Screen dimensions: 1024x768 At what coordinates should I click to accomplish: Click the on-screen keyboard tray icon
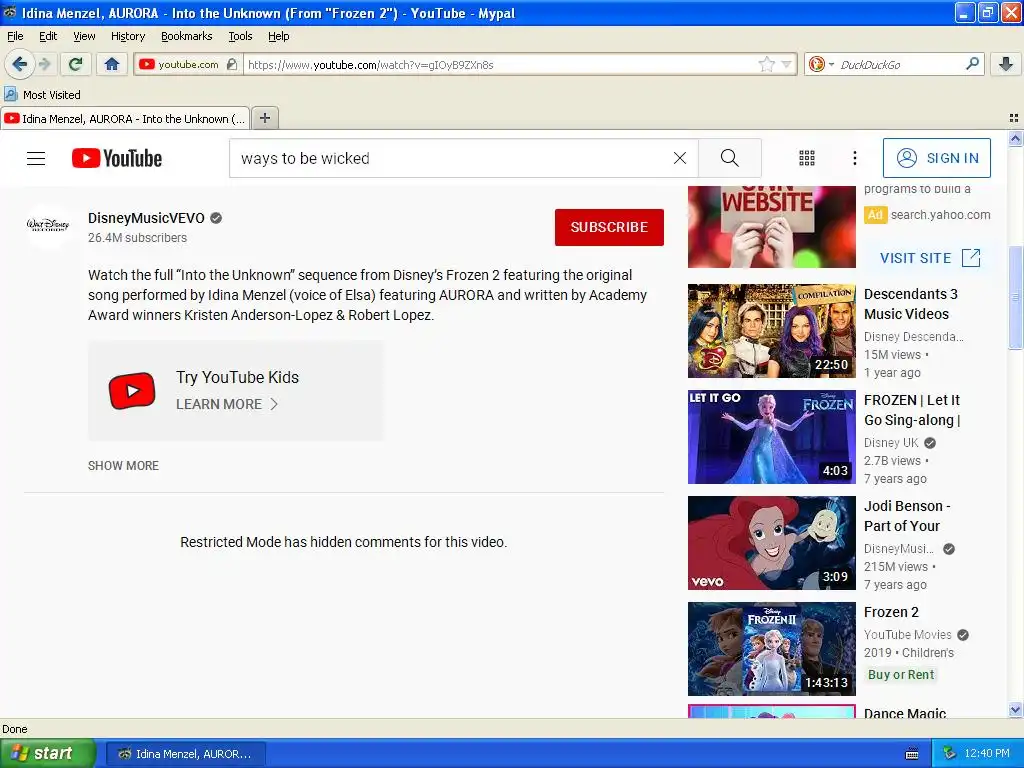tap(912, 754)
